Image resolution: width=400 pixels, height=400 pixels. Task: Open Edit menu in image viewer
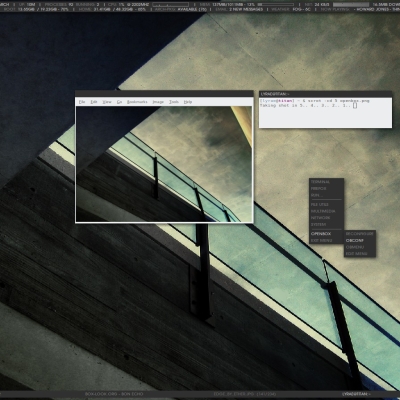tap(94, 102)
